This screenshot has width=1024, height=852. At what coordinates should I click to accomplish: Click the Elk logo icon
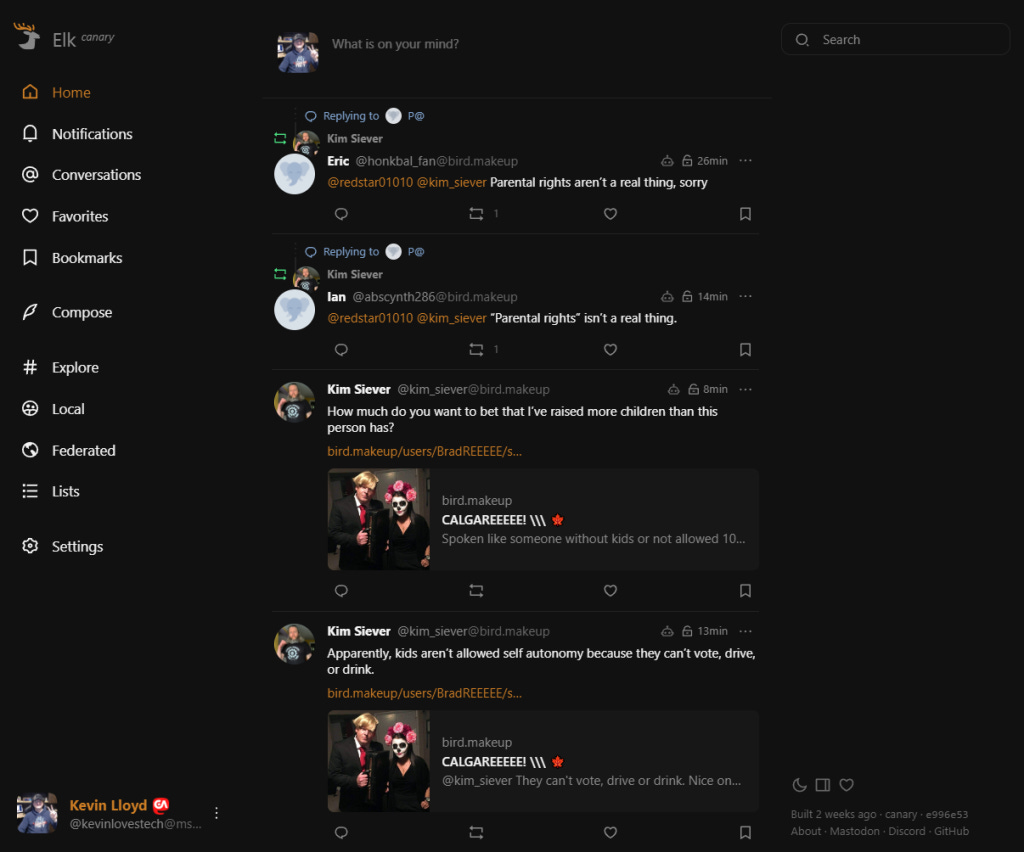27,37
